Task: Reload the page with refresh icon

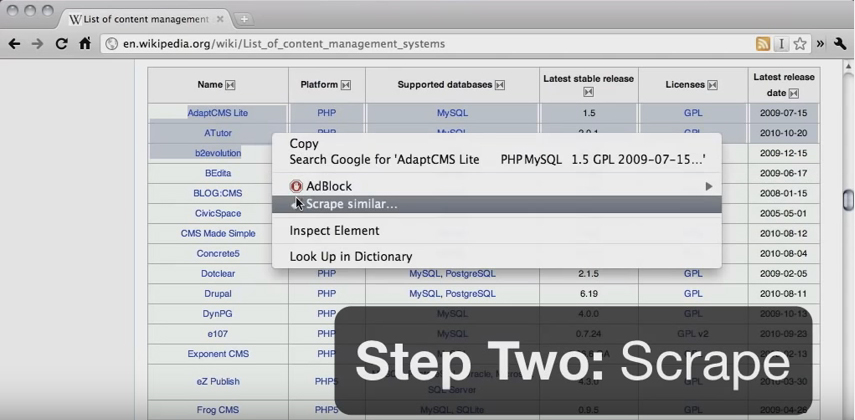Action: pyautogui.click(x=61, y=44)
